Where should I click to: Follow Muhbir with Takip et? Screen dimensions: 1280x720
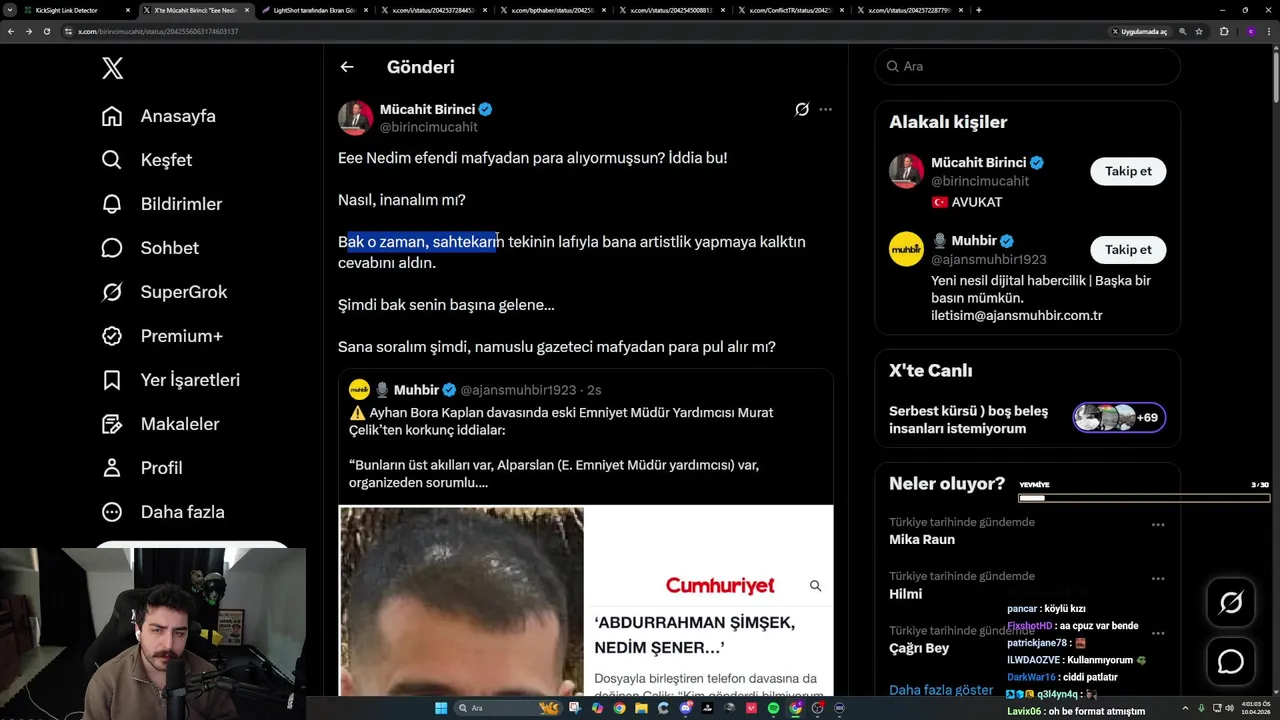(1128, 249)
